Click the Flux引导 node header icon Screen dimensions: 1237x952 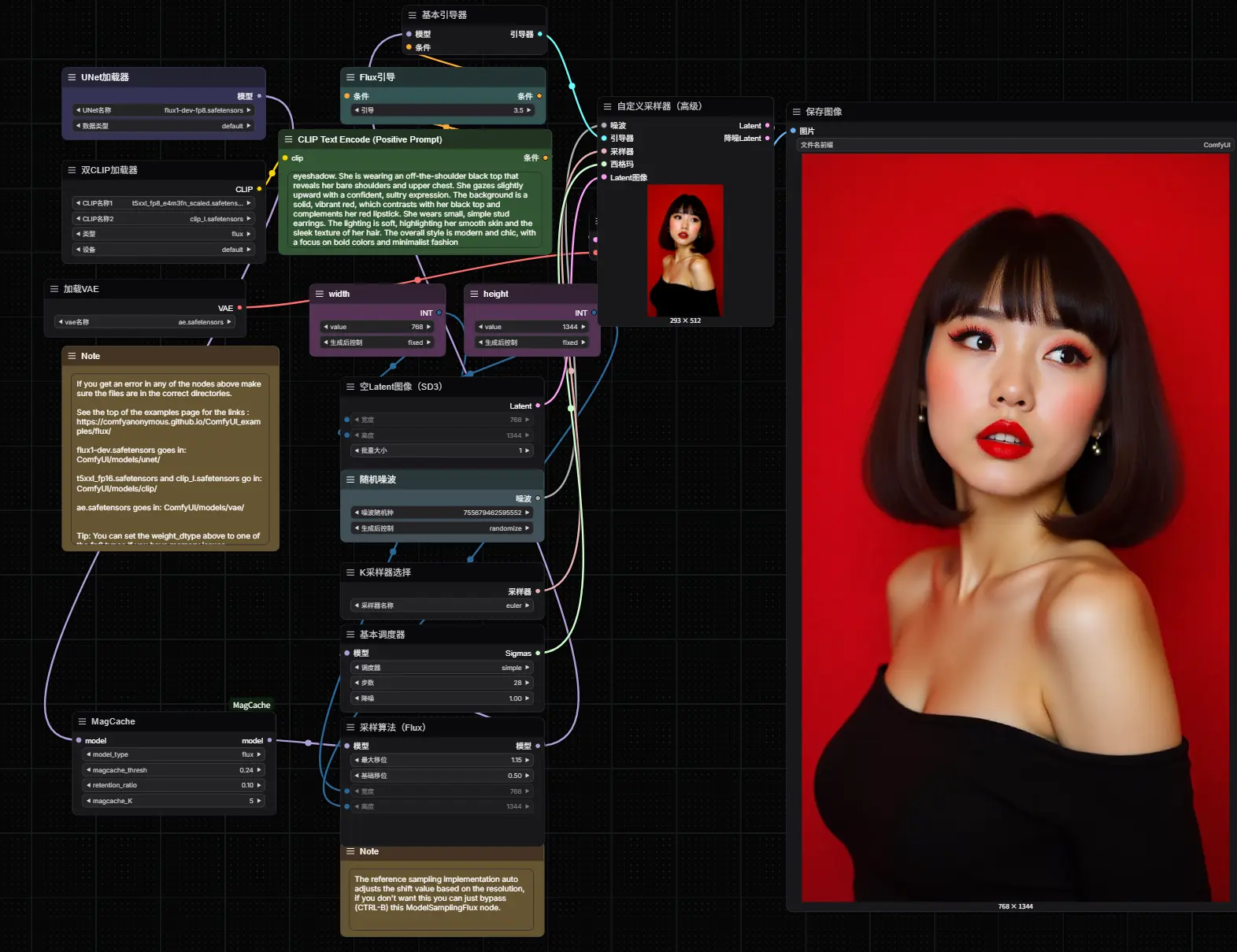350,77
